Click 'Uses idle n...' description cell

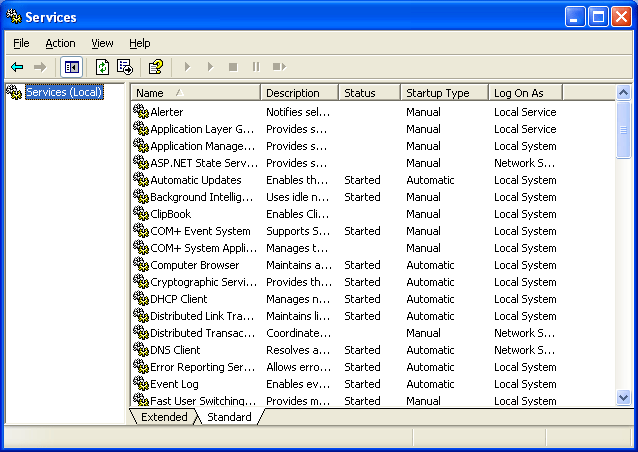297,197
